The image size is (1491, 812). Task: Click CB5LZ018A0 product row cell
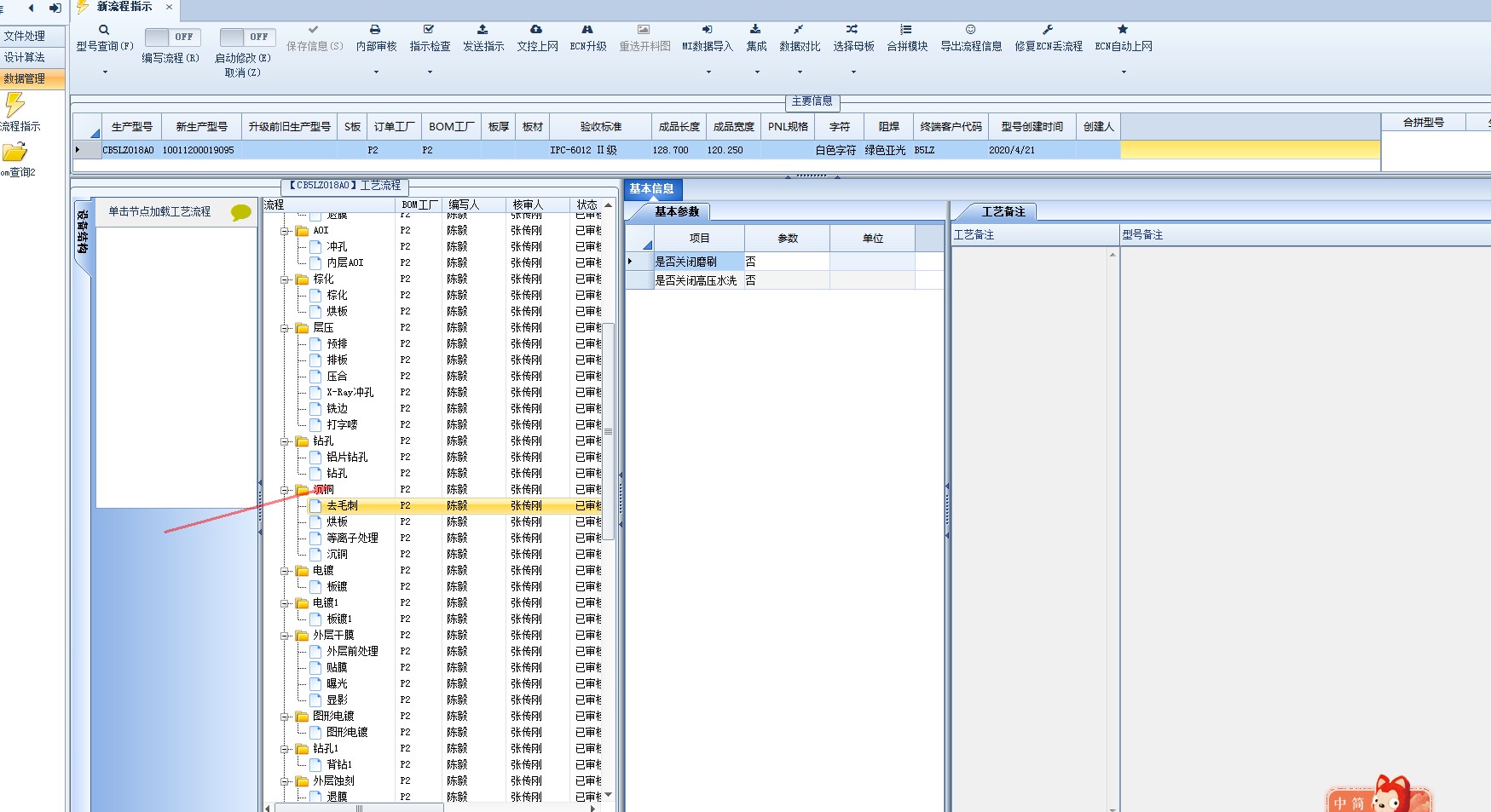(x=130, y=150)
